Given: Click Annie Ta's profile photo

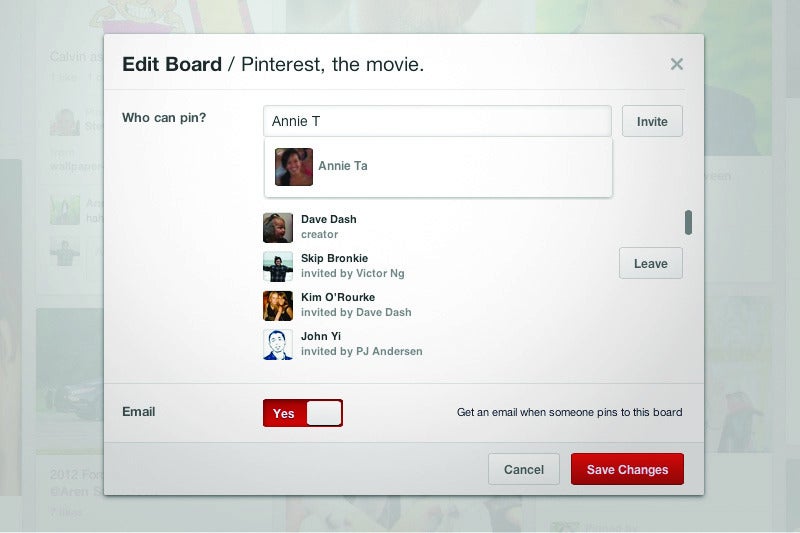Looking at the screenshot, I should coord(294,167).
